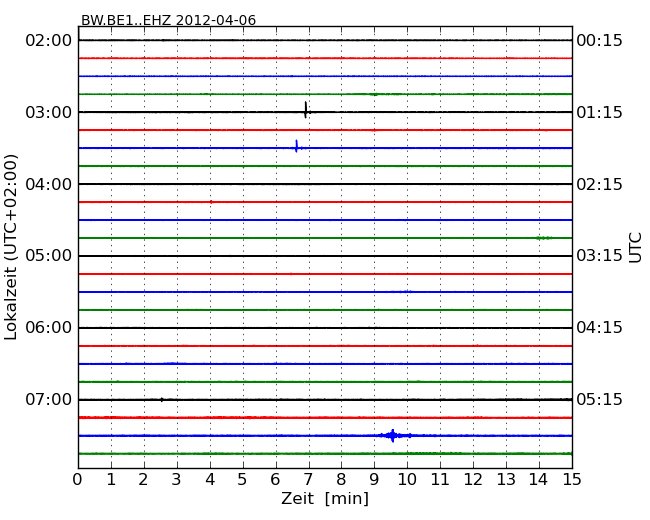Image resolution: width=650 pixels, height=520 pixels.
Task: Click the 7 minute tick label
Action: pos(308,480)
